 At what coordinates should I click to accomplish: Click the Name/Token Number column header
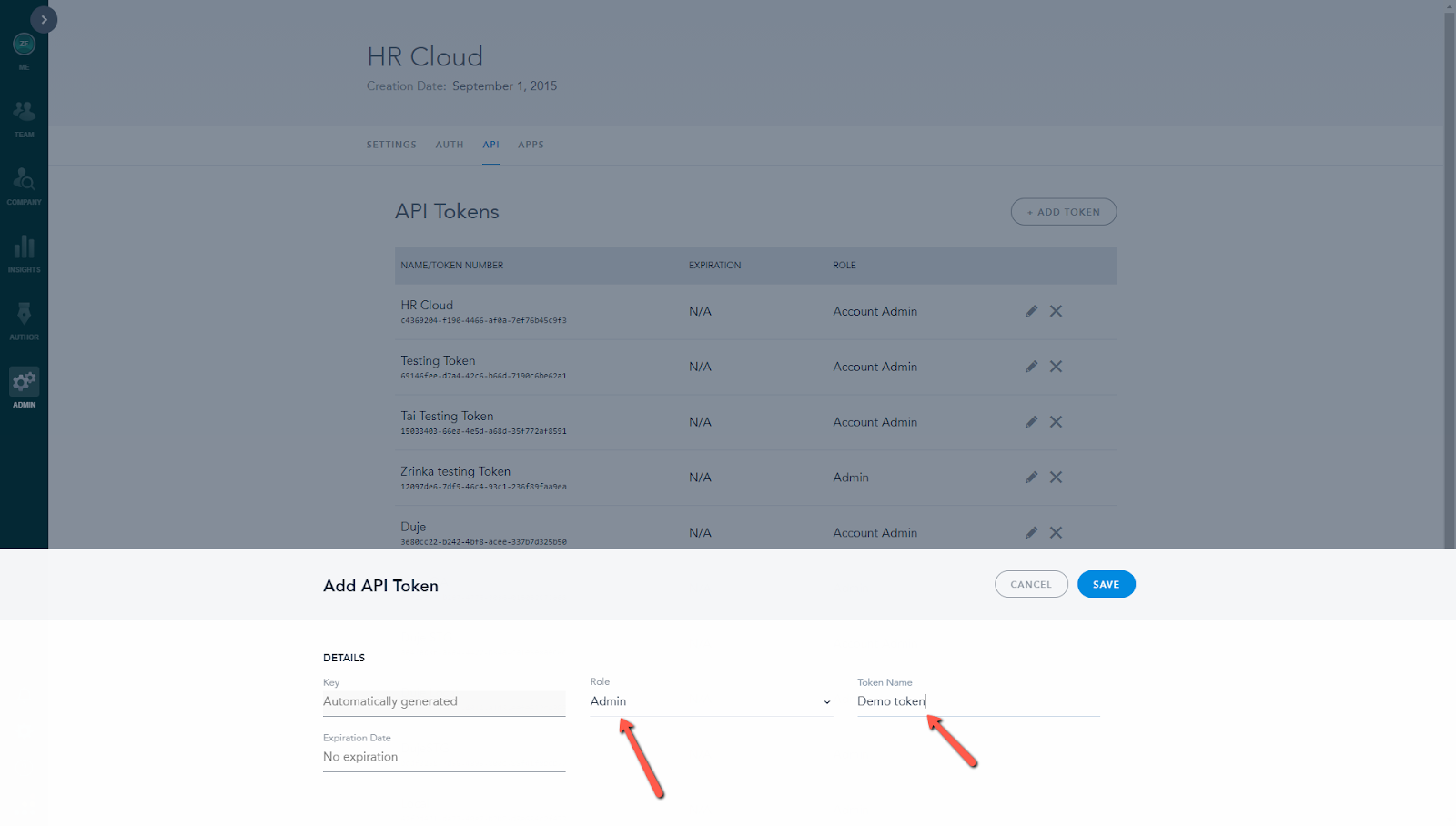coord(452,266)
